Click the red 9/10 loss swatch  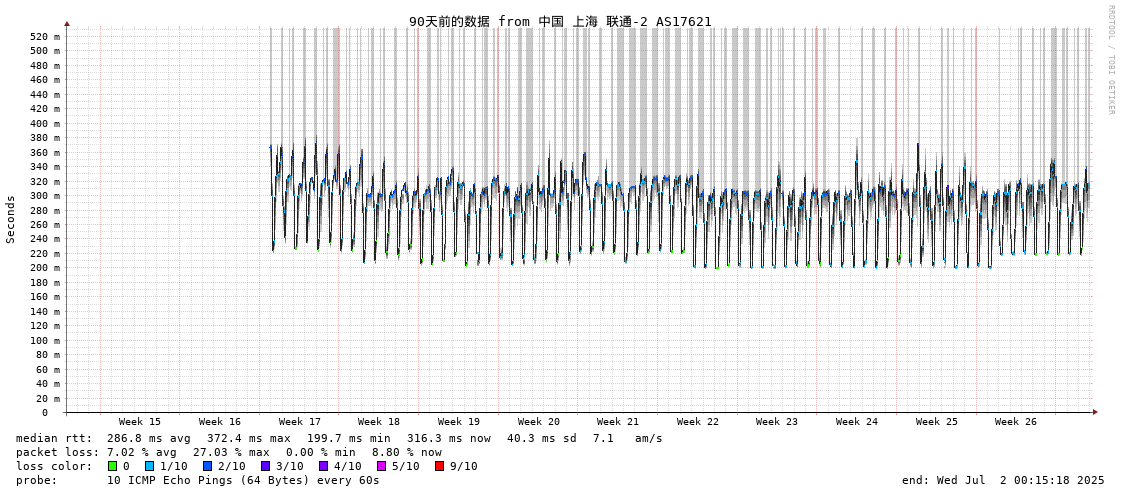[440, 466]
